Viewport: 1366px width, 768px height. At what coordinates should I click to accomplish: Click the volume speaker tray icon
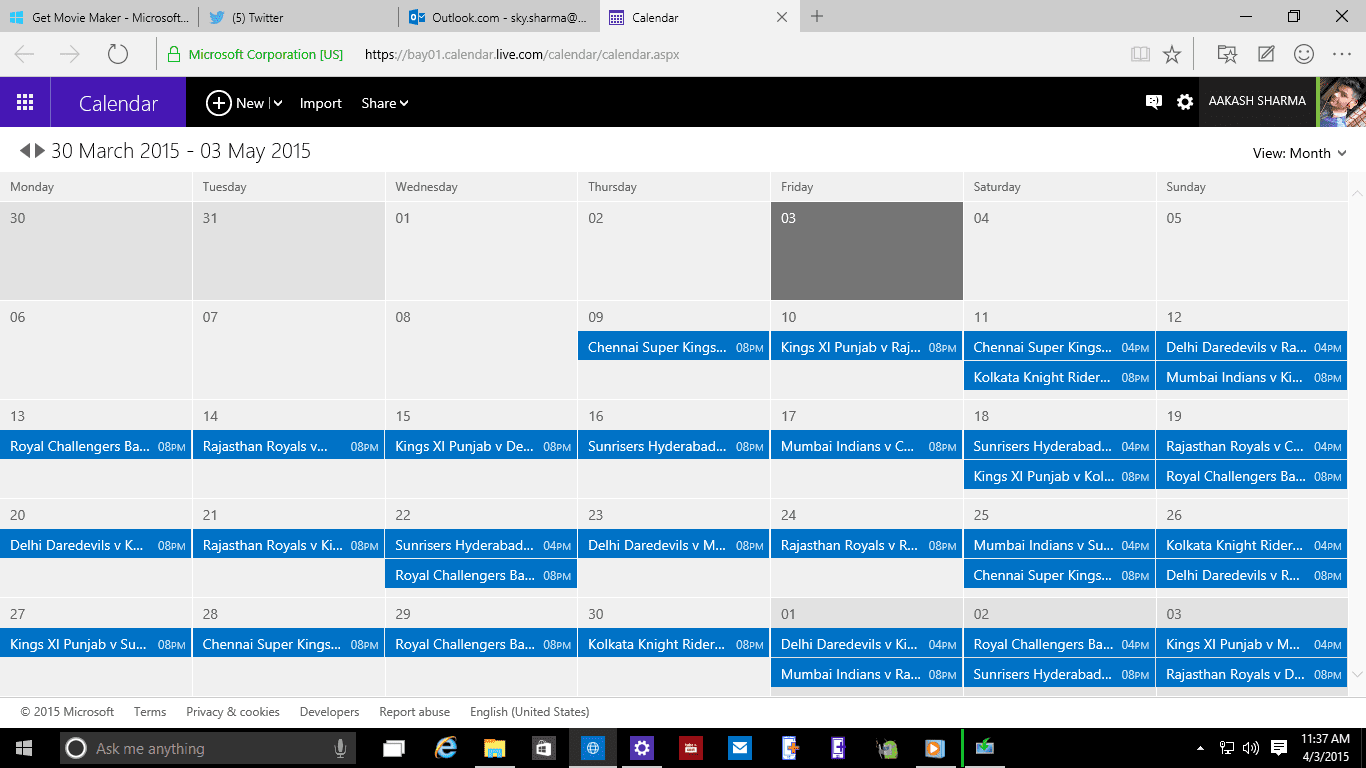click(1251, 748)
